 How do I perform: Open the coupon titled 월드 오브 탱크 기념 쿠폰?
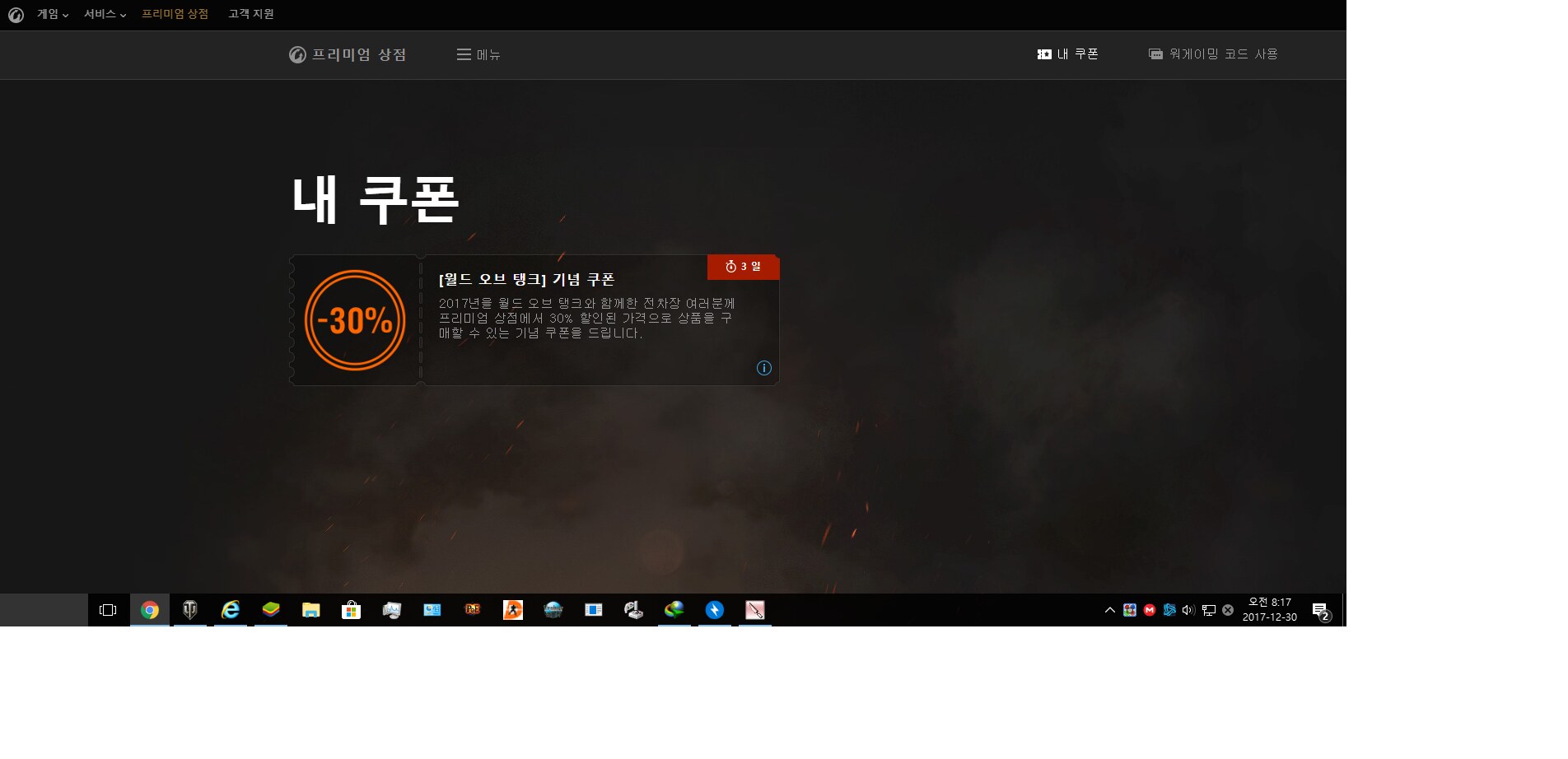(x=526, y=280)
